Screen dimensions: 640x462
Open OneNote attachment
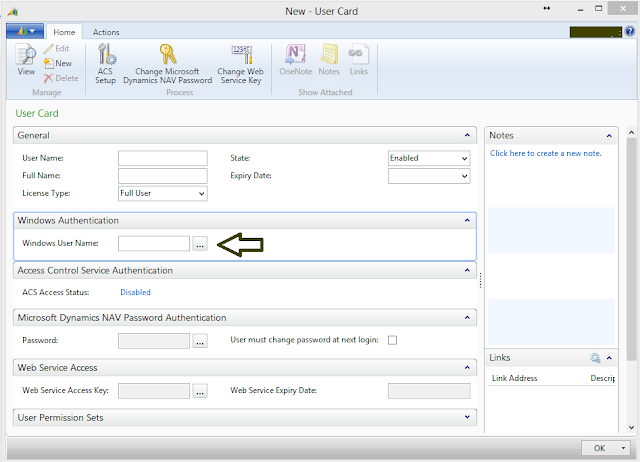click(x=296, y=60)
